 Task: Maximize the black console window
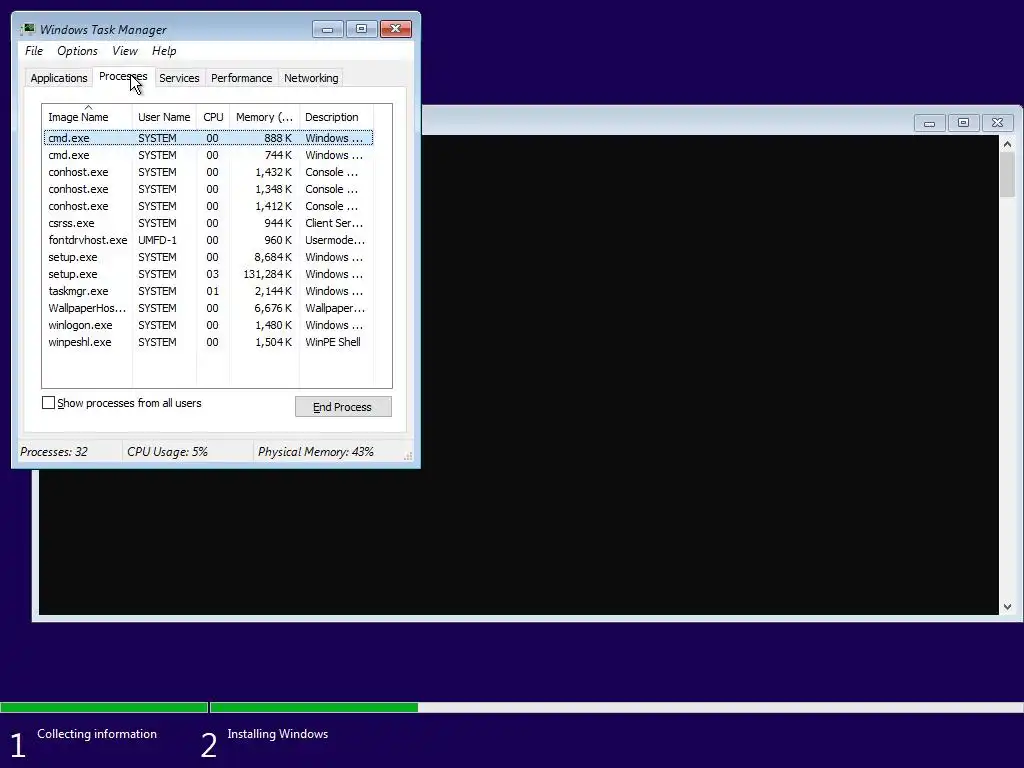pyautogui.click(x=963, y=123)
